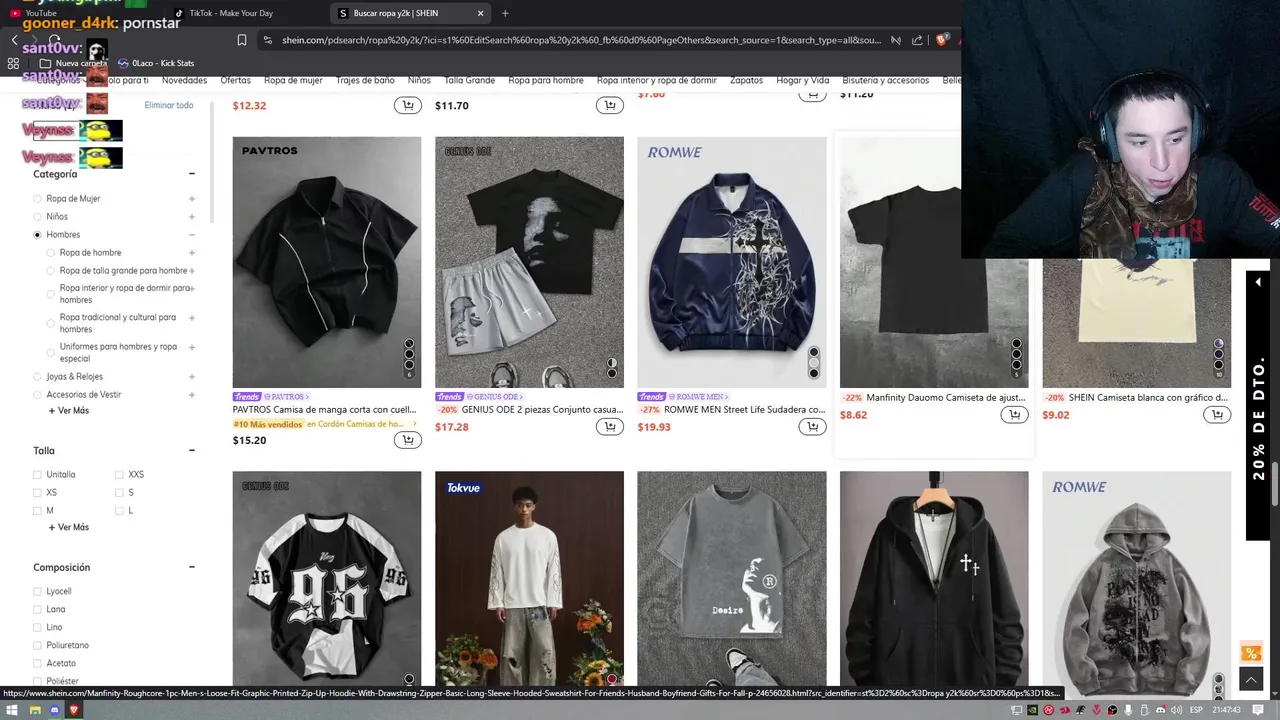
Task: Add the GENIUS ODE set priced $17.28 to cart
Action: (610, 427)
